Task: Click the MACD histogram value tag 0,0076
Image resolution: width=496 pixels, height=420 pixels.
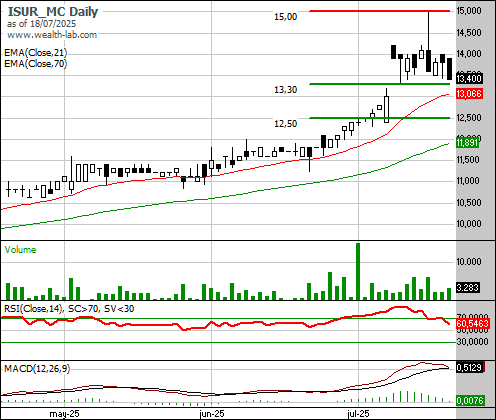Action: (469, 400)
